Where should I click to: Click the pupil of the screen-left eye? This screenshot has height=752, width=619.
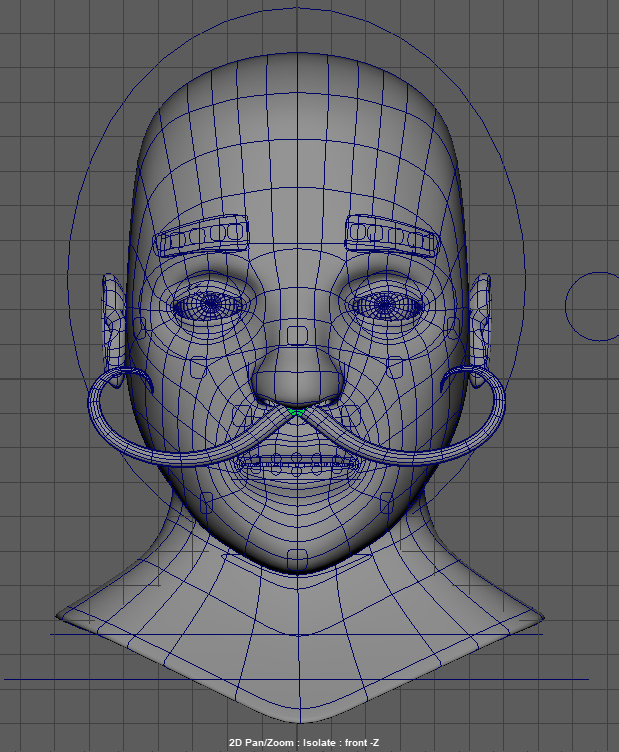(211, 304)
